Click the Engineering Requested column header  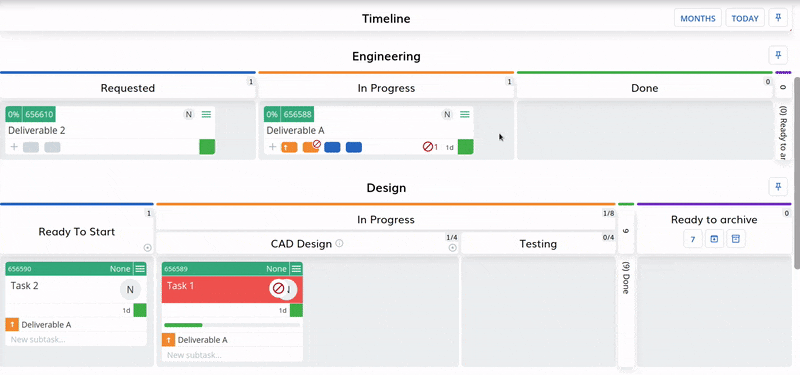click(128, 88)
